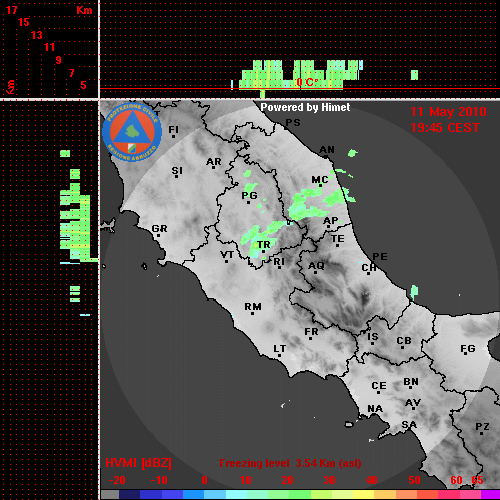Click the '20' value on dBZ scale
Viewport: 500px width, 500px height.
click(x=287, y=480)
